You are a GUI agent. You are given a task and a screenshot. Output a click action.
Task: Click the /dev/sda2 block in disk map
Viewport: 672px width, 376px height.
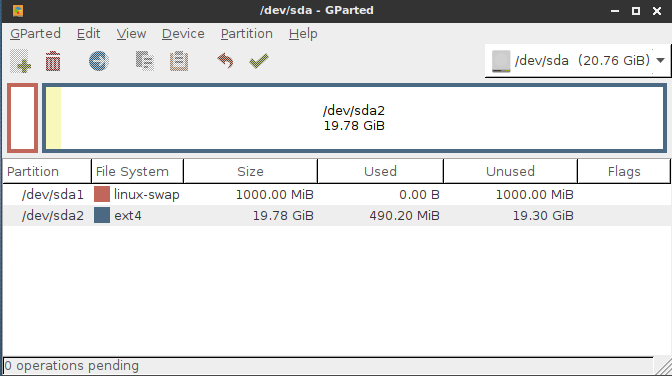click(x=354, y=118)
